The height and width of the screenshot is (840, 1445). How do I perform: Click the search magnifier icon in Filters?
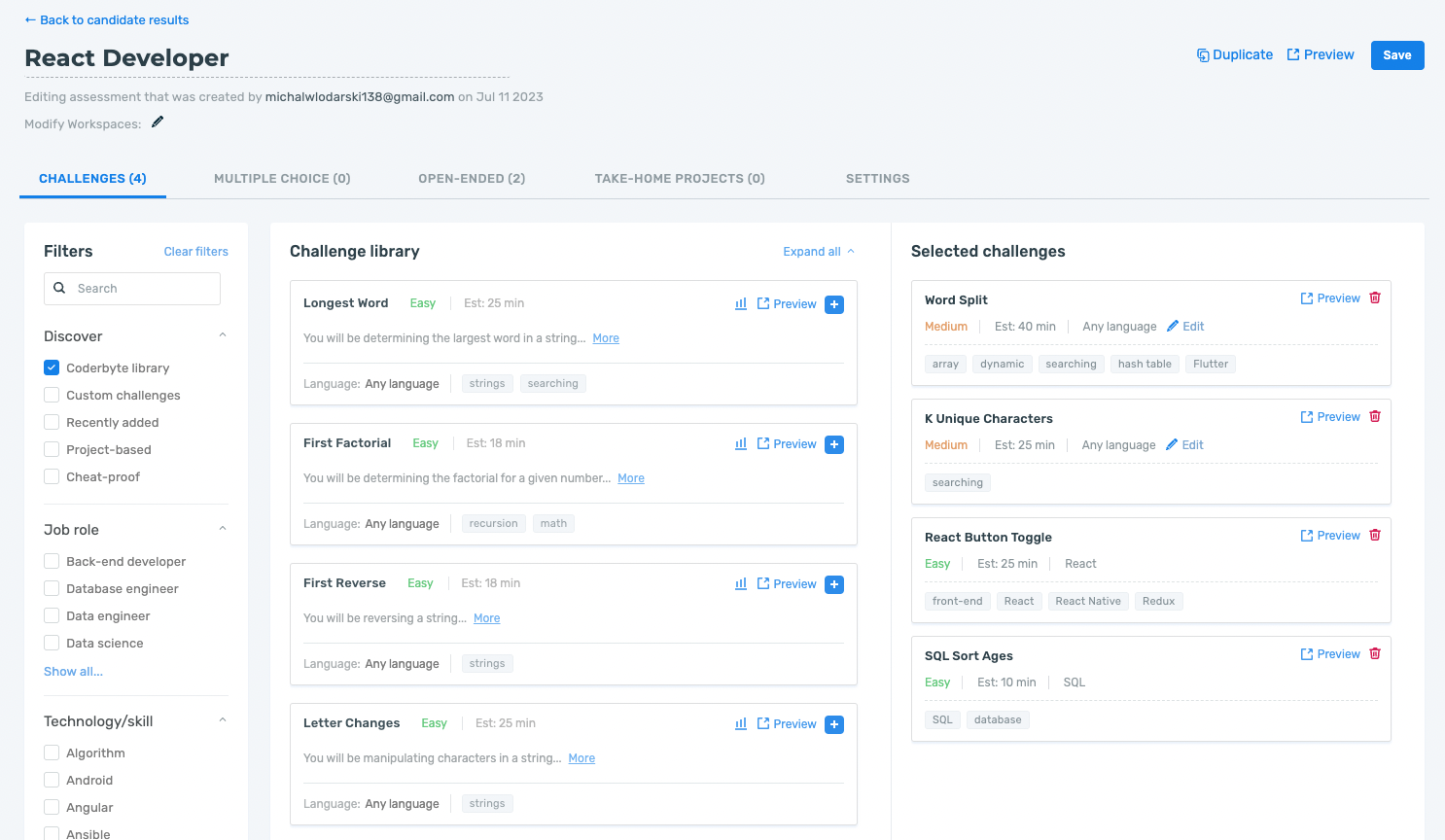tap(59, 288)
